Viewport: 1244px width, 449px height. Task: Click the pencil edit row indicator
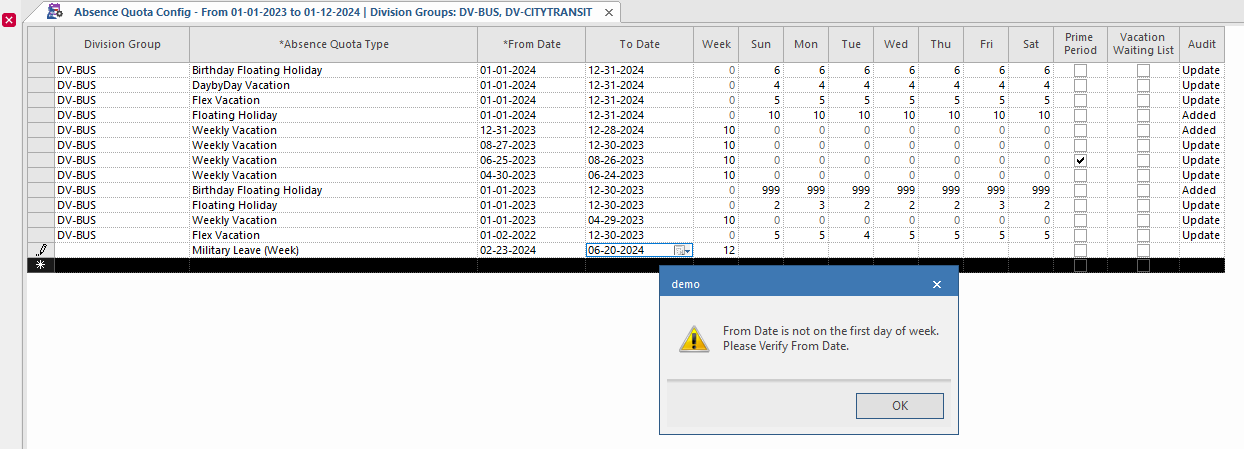(41, 250)
